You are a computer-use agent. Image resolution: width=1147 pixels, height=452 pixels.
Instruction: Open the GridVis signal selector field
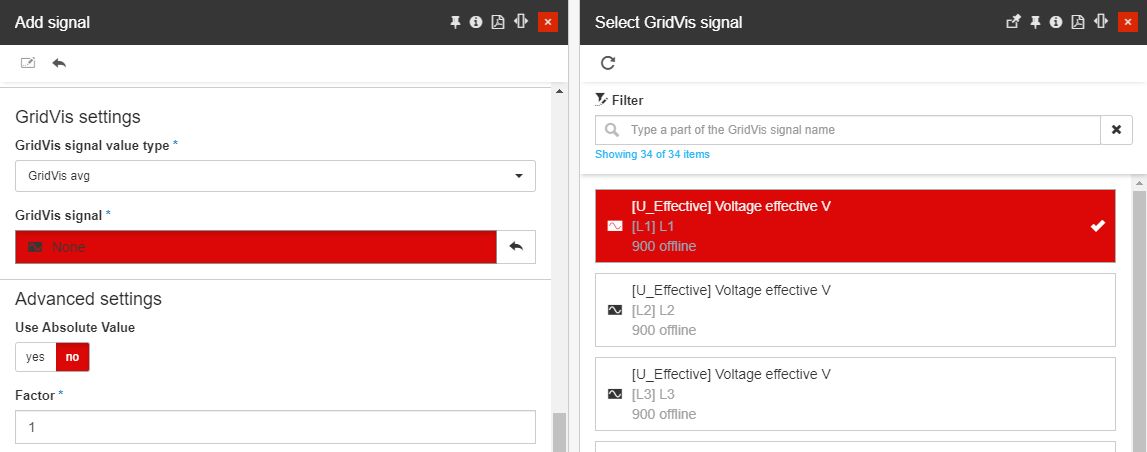(x=256, y=247)
